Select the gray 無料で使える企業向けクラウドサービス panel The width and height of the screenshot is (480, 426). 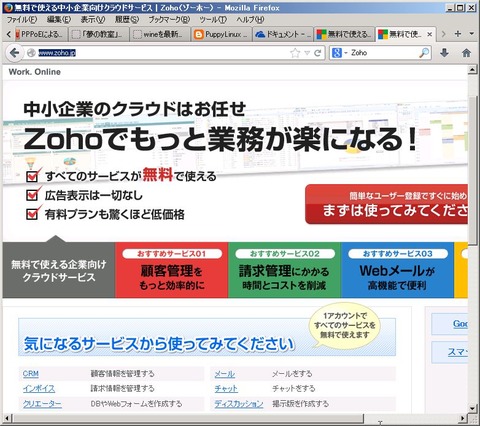(x=59, y=270)
